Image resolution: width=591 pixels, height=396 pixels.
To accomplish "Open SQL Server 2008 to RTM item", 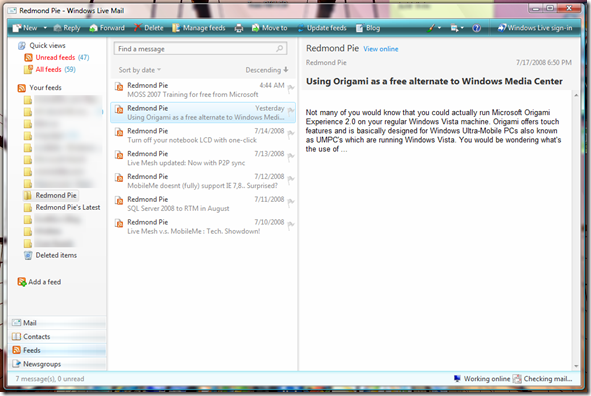I will 203,204.
